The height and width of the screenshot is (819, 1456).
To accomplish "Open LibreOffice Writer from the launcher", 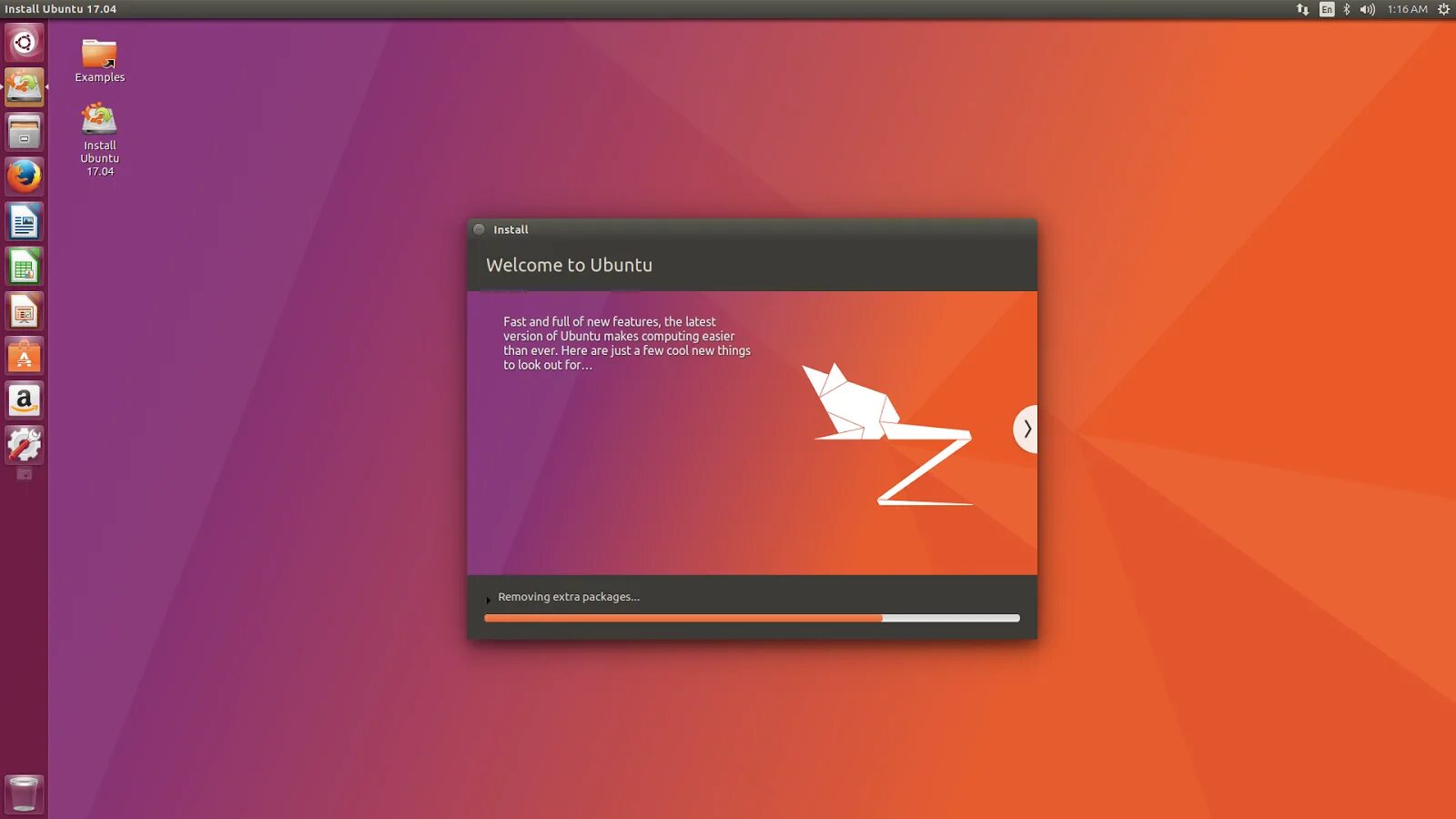I will tap(24, 221).
